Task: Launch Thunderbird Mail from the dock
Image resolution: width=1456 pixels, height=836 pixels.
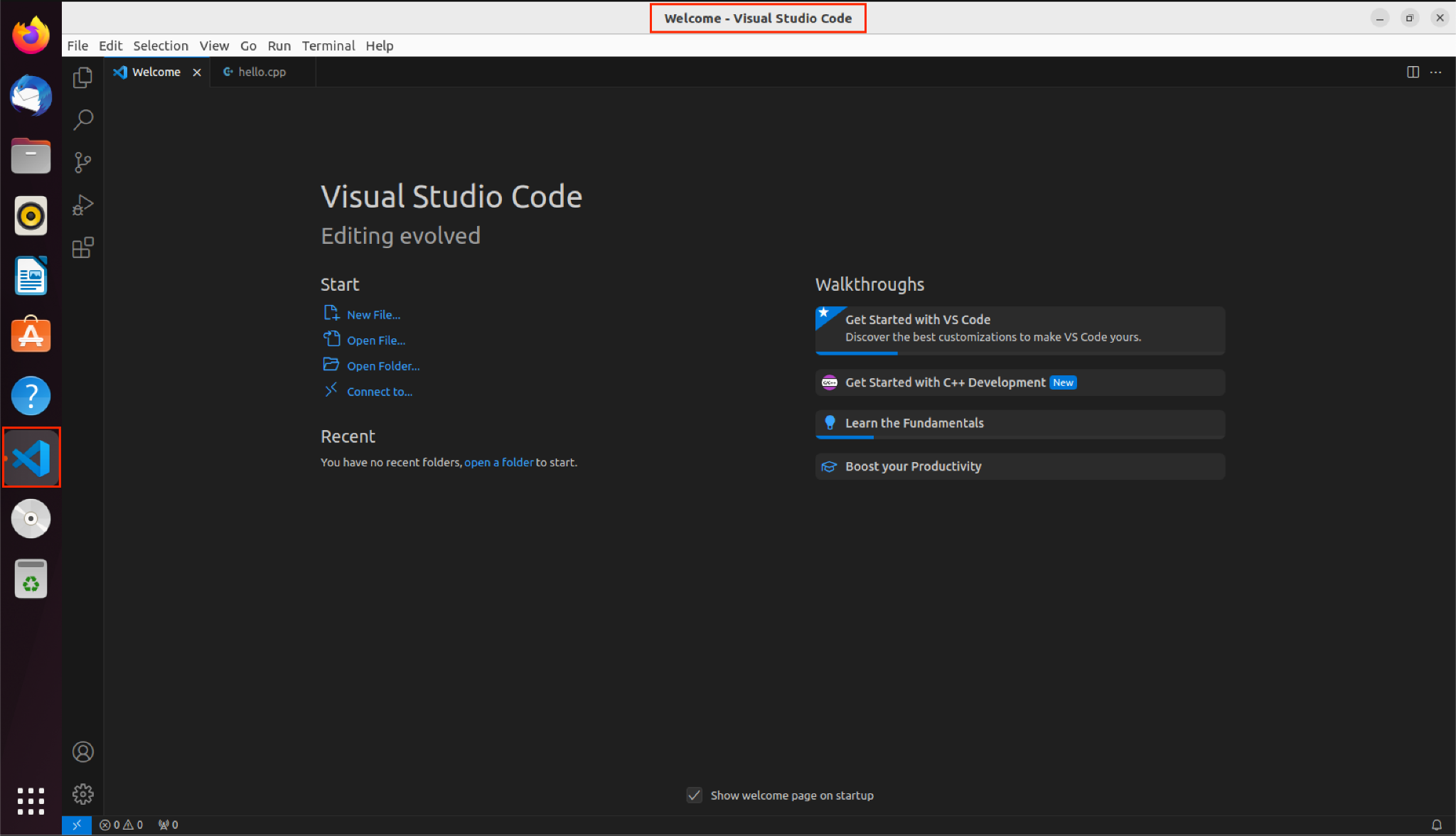Action: coord(31,95)
